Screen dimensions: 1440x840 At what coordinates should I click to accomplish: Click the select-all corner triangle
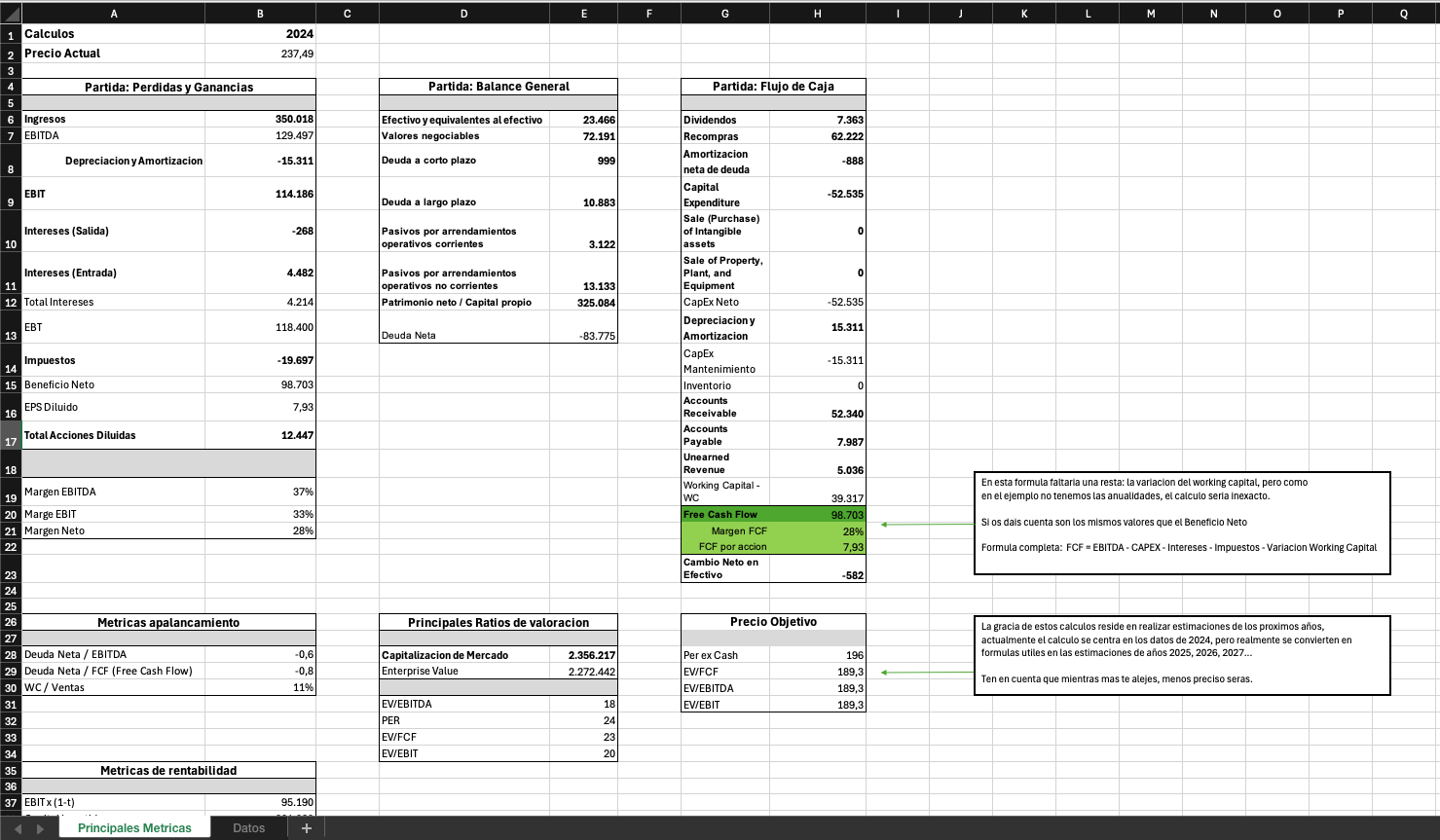click(10, 14)
